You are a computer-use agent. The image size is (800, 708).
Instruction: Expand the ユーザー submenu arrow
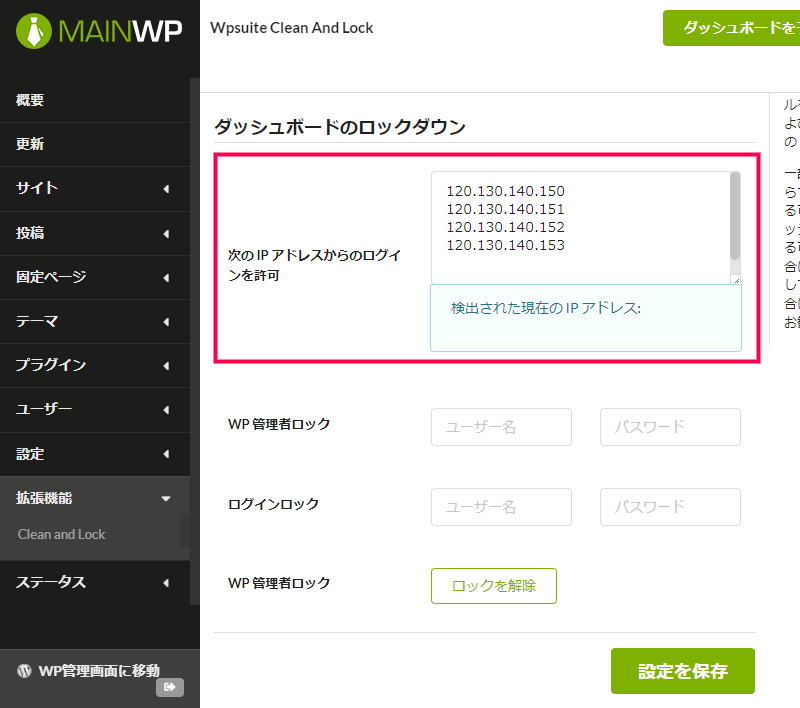click(166, 410)
